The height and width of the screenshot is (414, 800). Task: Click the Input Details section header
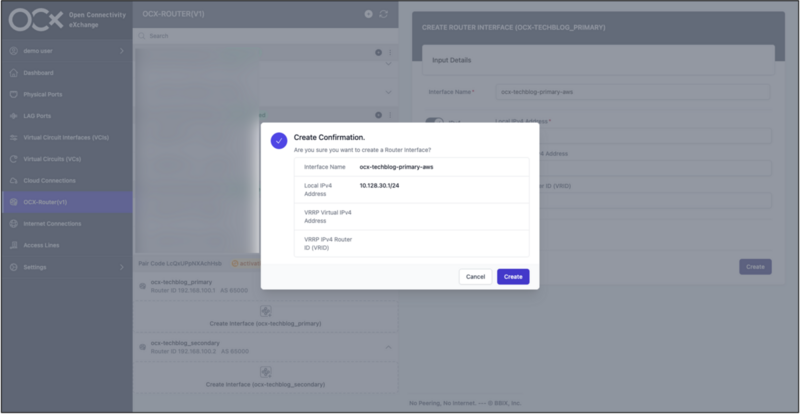click(x=598, y=60)
